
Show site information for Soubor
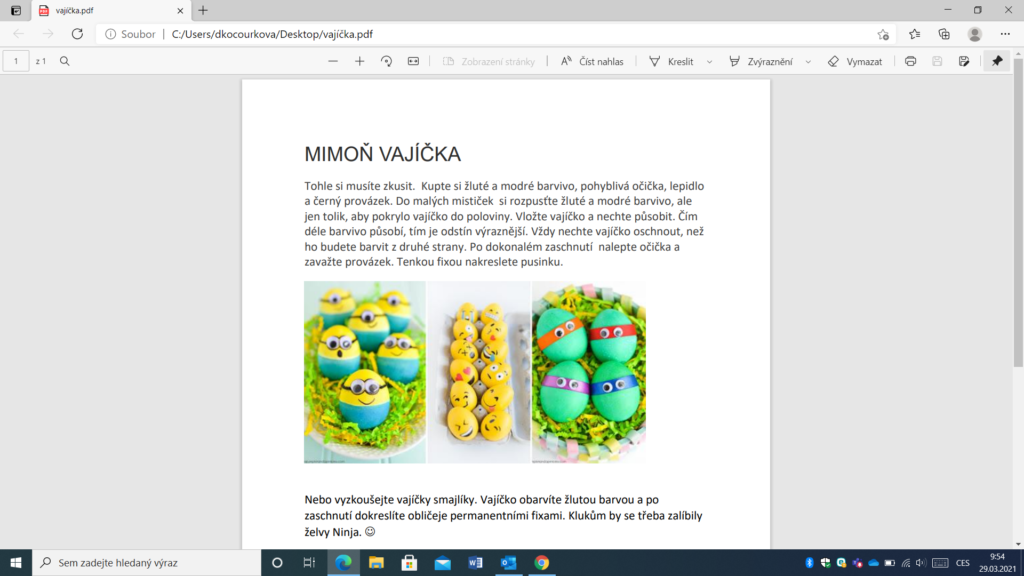point(130,34)
